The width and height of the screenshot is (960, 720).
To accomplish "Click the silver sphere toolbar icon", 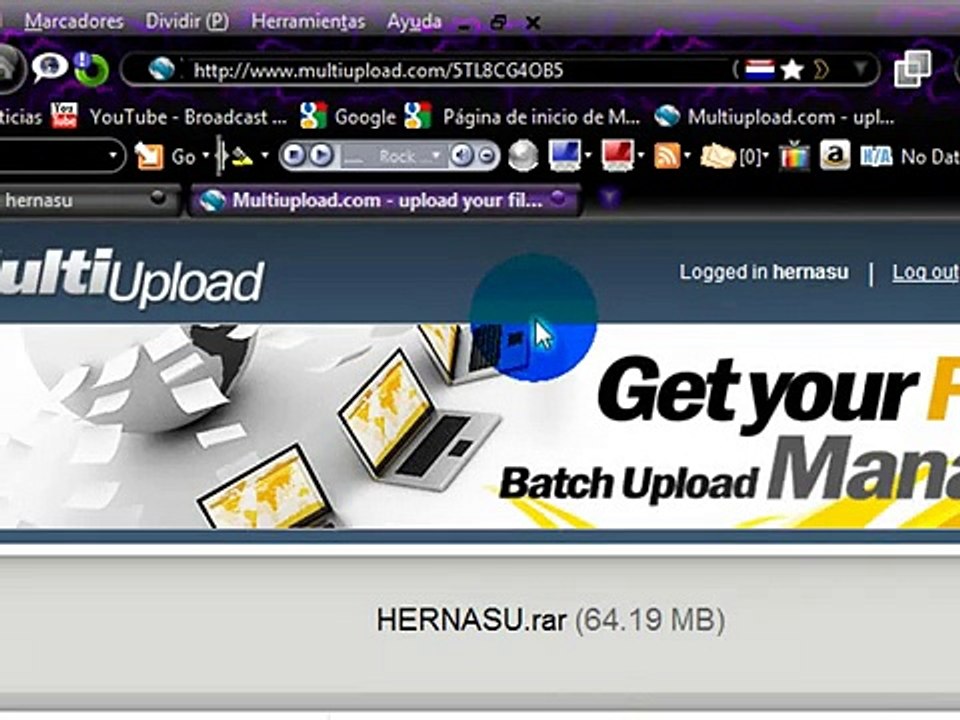I will [x=523, y=156].
